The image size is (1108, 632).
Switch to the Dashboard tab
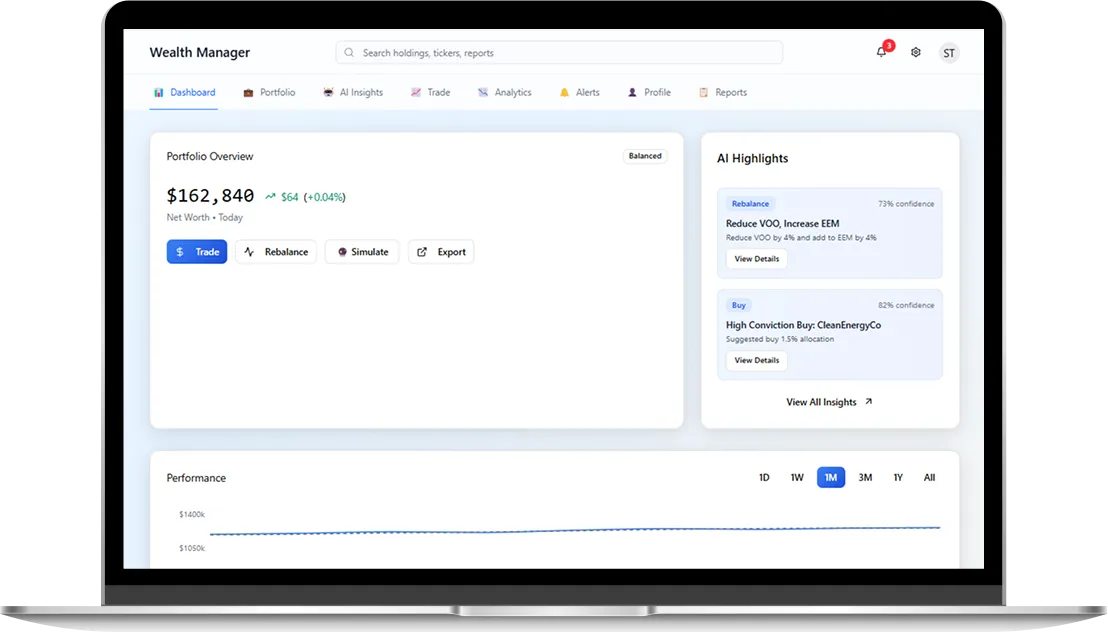[184, 93]
